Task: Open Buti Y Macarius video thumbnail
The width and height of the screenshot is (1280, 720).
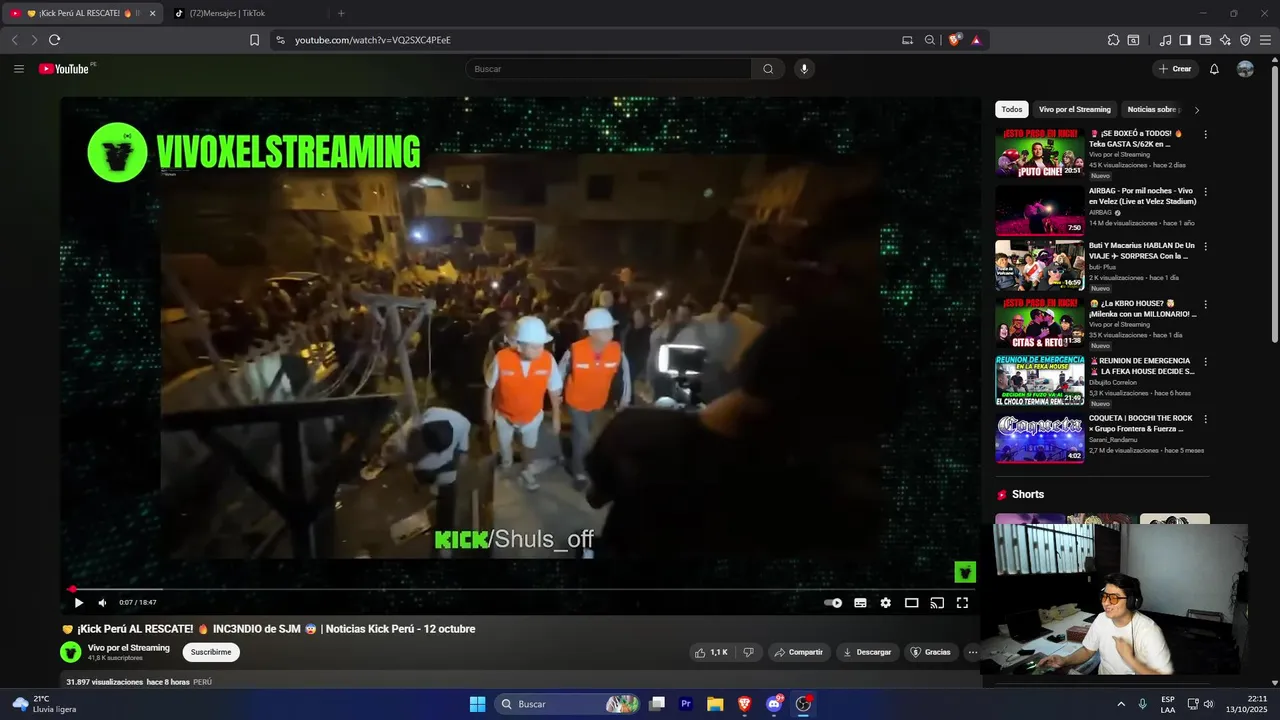Action: [x=1040, y=266]
